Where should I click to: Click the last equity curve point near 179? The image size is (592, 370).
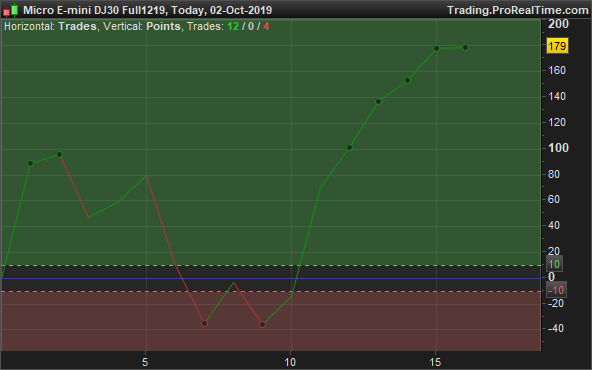[x=466, y=48]
